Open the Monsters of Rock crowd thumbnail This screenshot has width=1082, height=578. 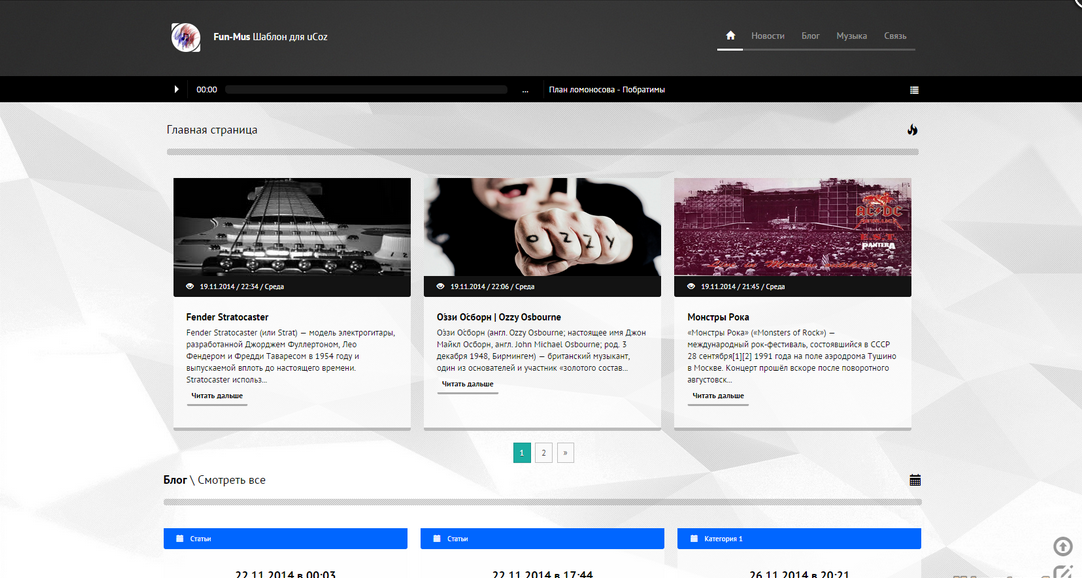point(792,227)
